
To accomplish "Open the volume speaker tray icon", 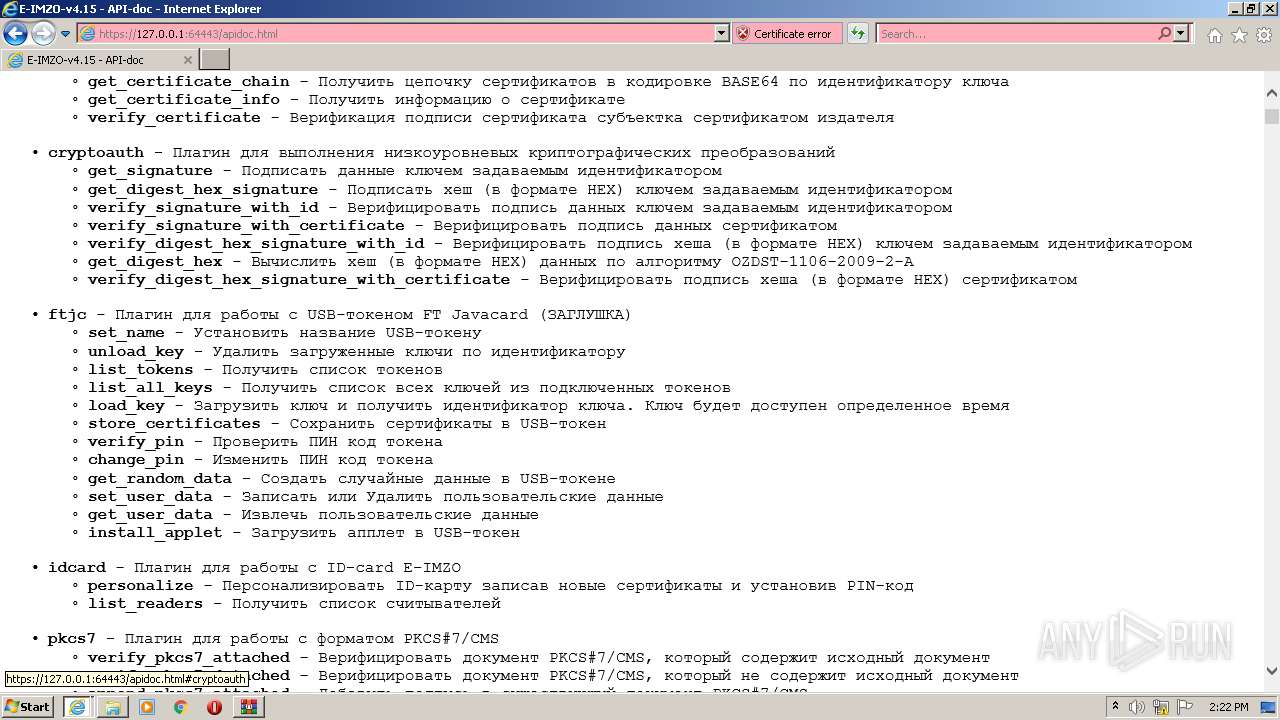I will tap(1137, 707).
